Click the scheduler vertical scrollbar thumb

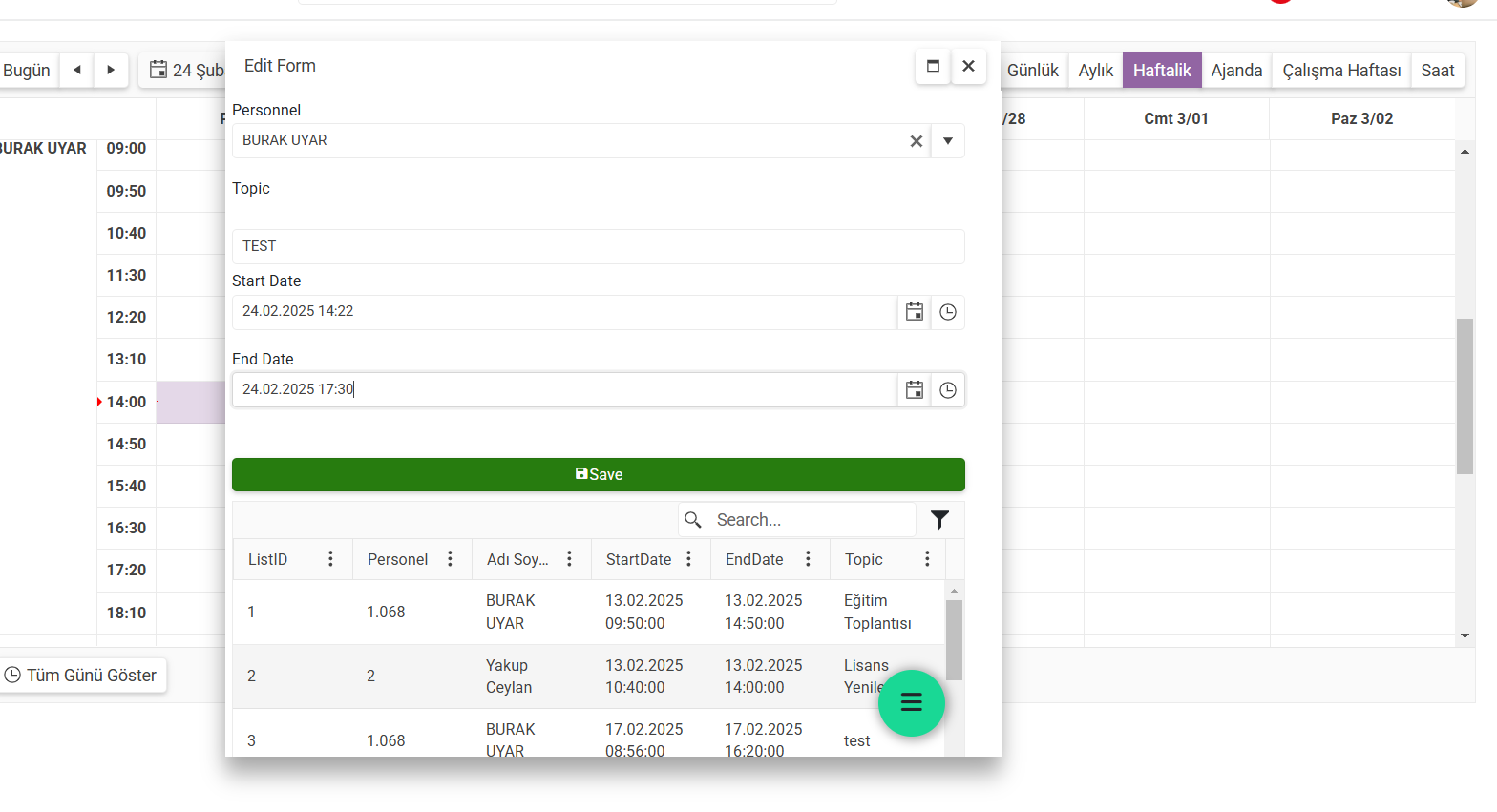(x=1465, y=396)
